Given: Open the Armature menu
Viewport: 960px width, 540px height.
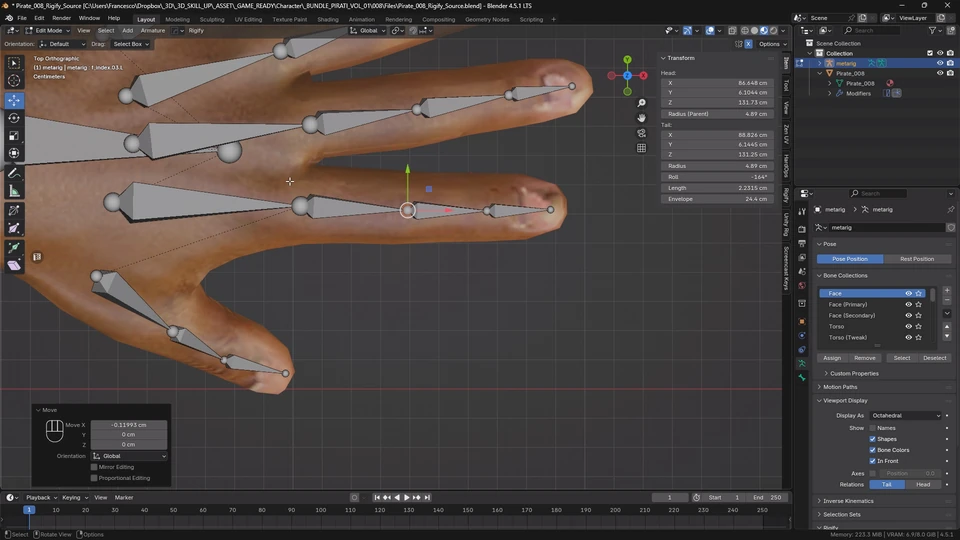Looking at the screenshot, I should point(152,31).
